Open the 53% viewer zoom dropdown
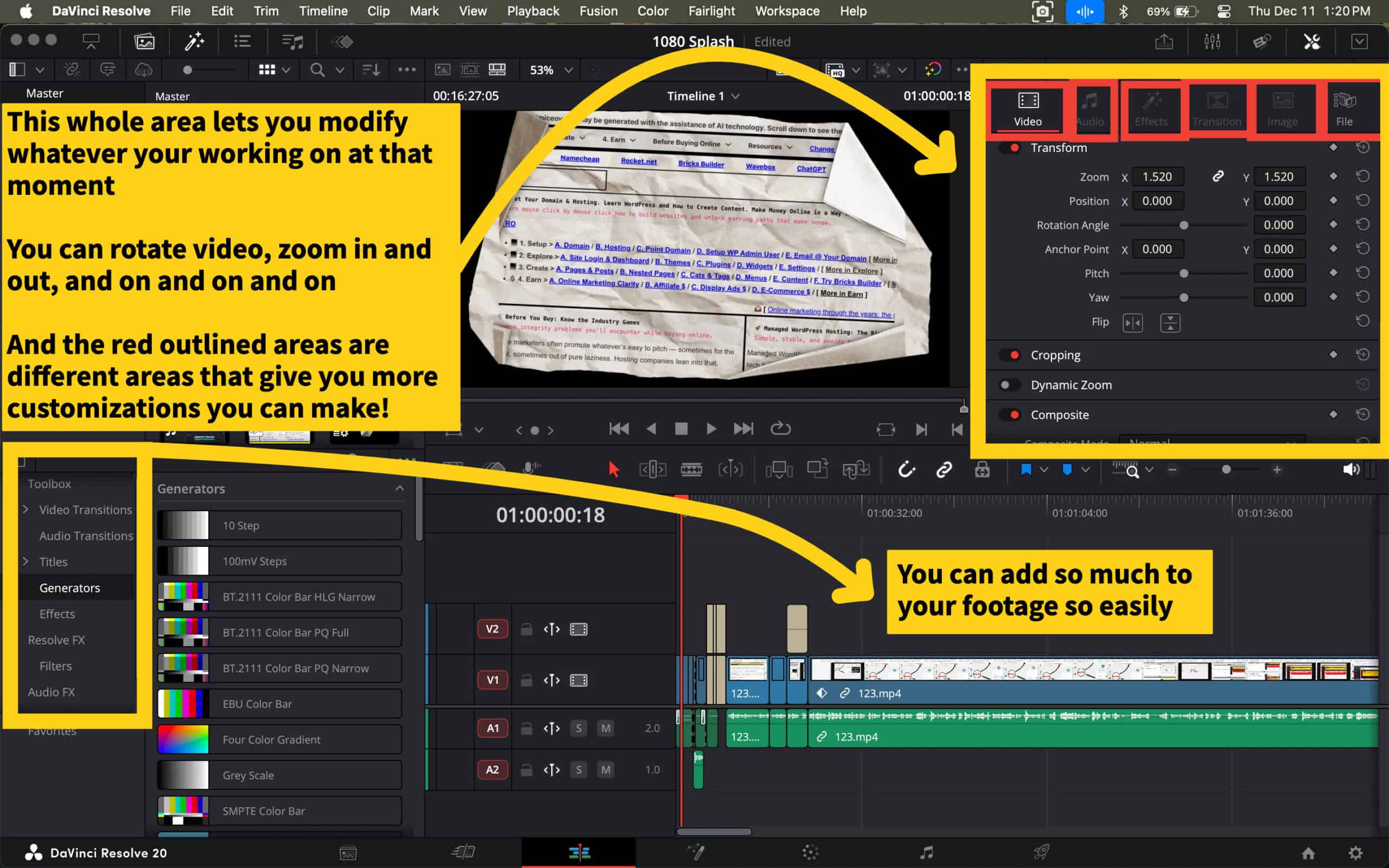Screen dimensions: 1389x868 click(550, 70)
